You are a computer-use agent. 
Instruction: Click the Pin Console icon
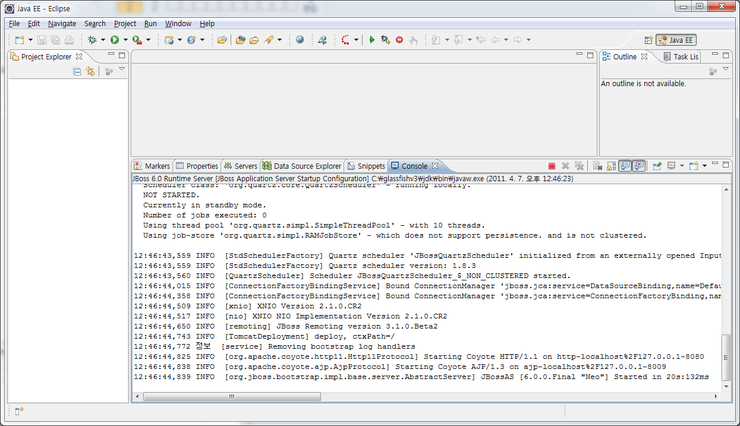pos(657,166)
